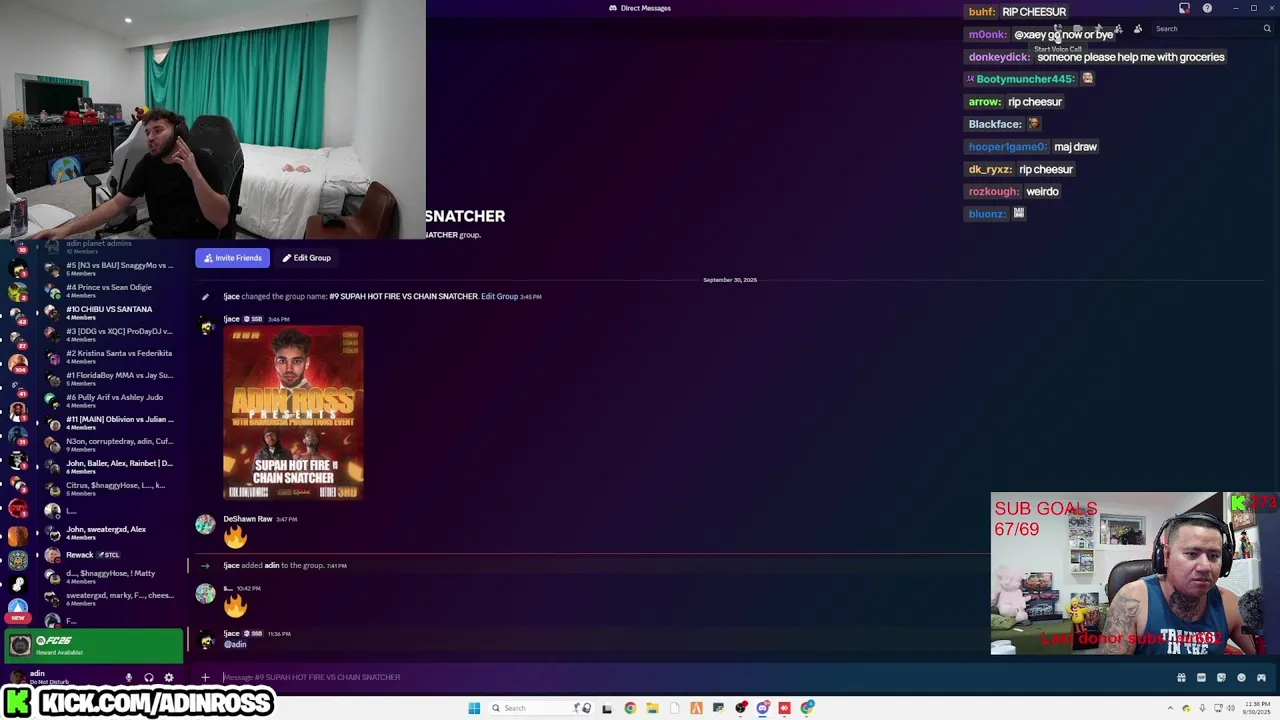The image size is (1280, 720).
Task: Open the Discord inbox icon in title bar
Action: click(x=1185, y=8)
